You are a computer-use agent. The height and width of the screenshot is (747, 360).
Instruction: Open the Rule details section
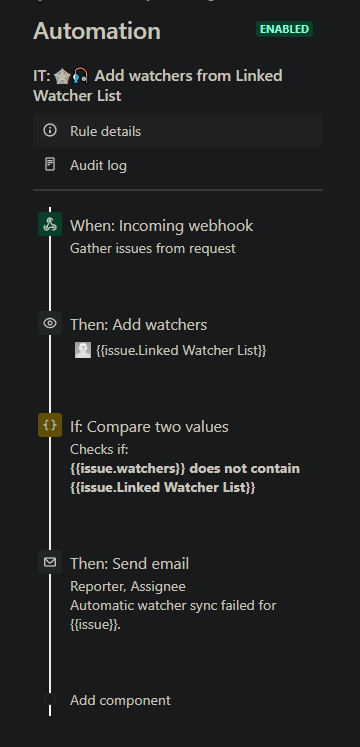click(178, 130)
